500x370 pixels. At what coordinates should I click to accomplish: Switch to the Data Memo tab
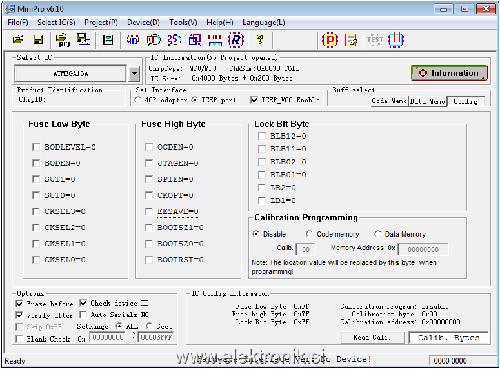pos(427,101)
